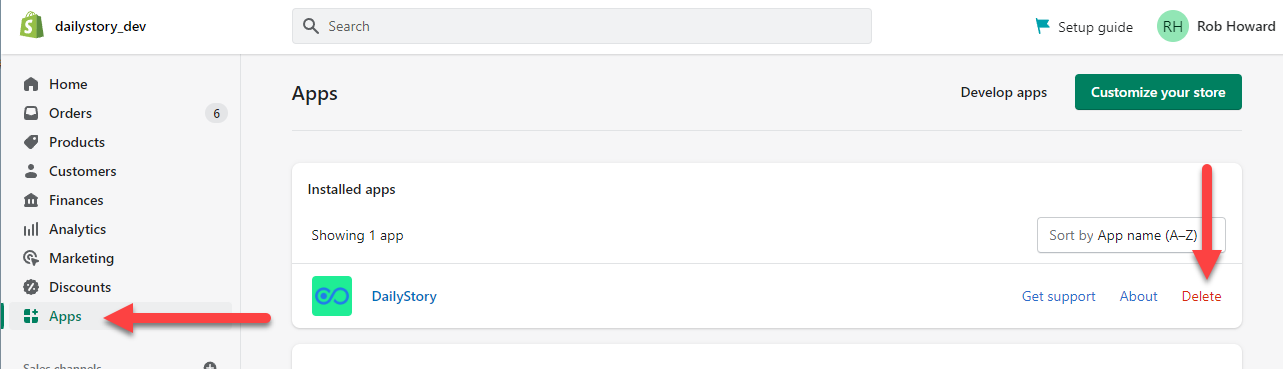The width and height of the screenshot is (1283, 369).
Task: Click the Customize your store button
Action: point(1158,92)
